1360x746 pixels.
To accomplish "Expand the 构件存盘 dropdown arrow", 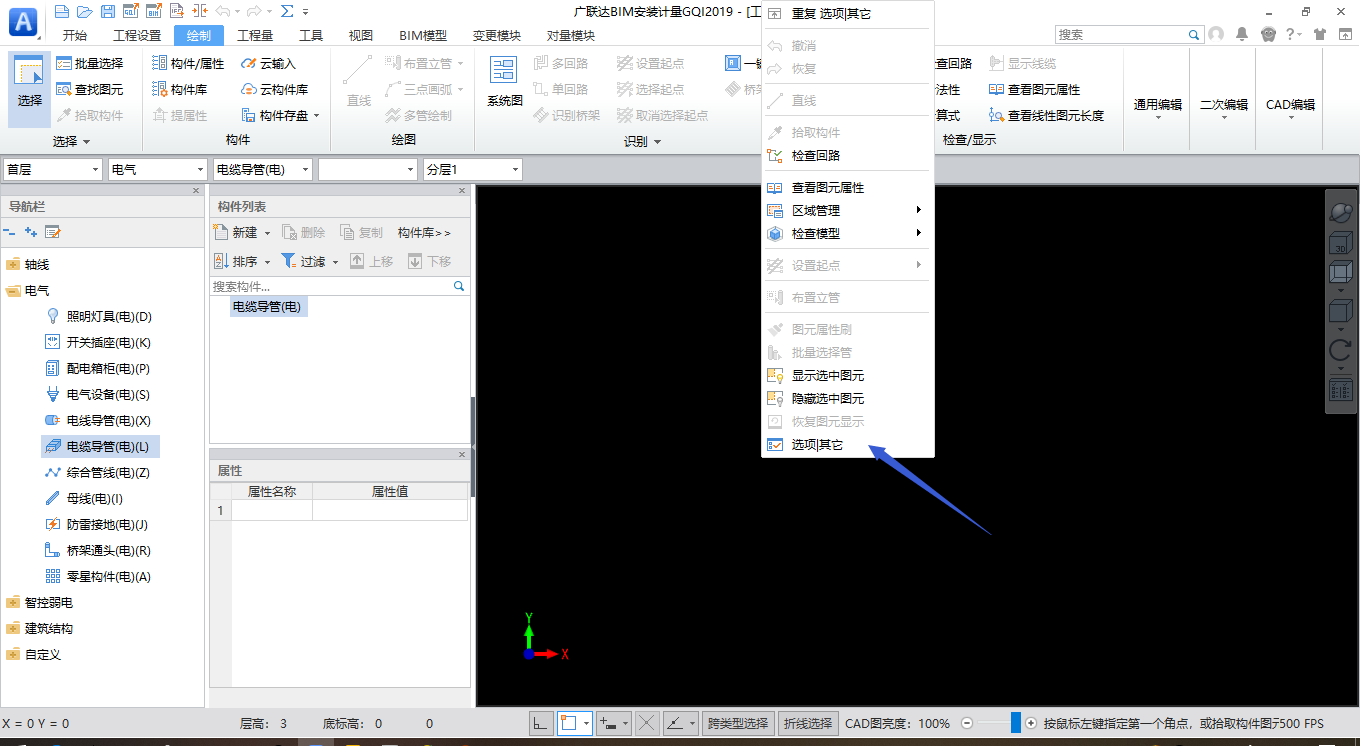I will [x=316, y=116].
